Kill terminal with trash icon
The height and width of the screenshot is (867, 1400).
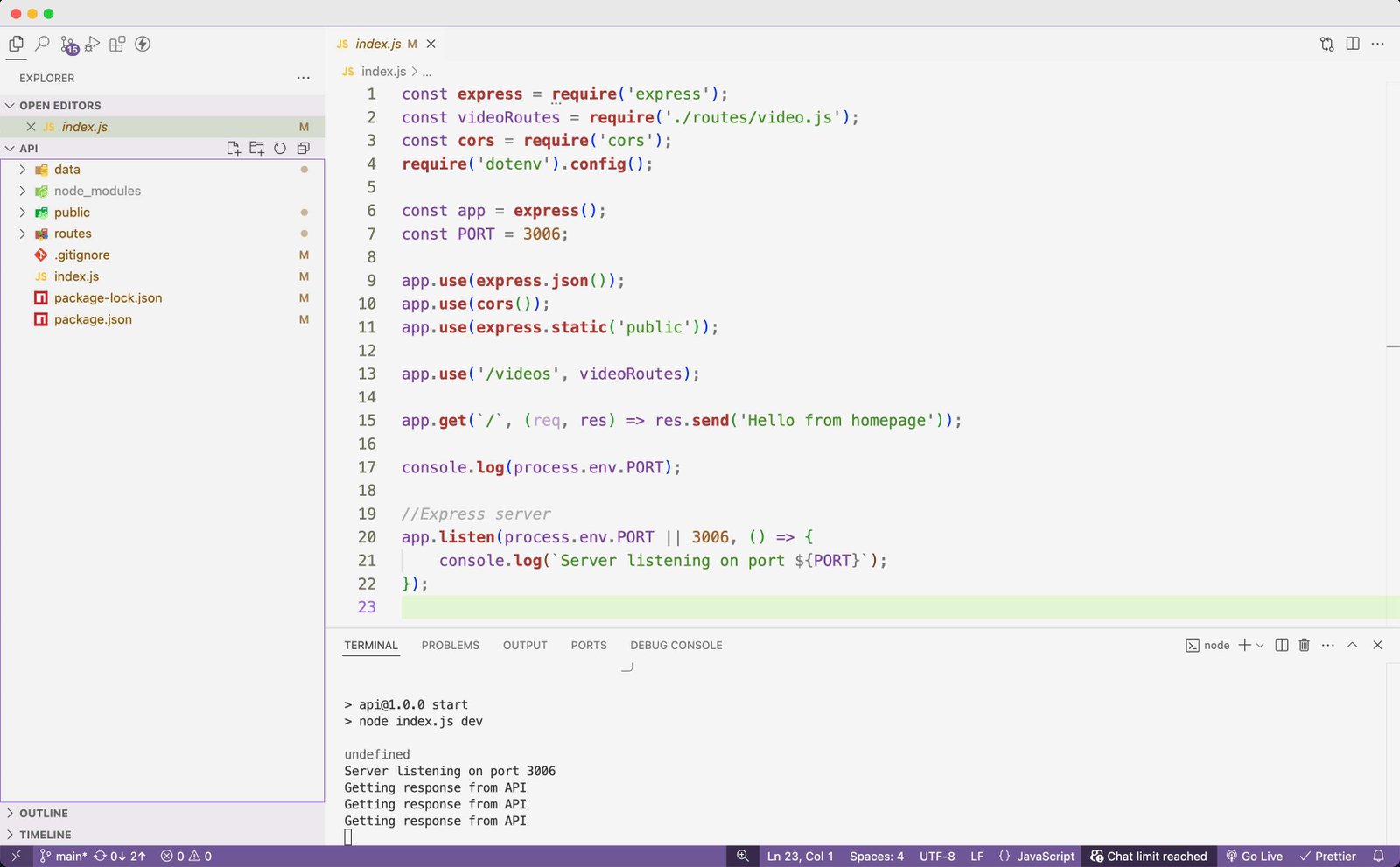(x=1304, y=645)
